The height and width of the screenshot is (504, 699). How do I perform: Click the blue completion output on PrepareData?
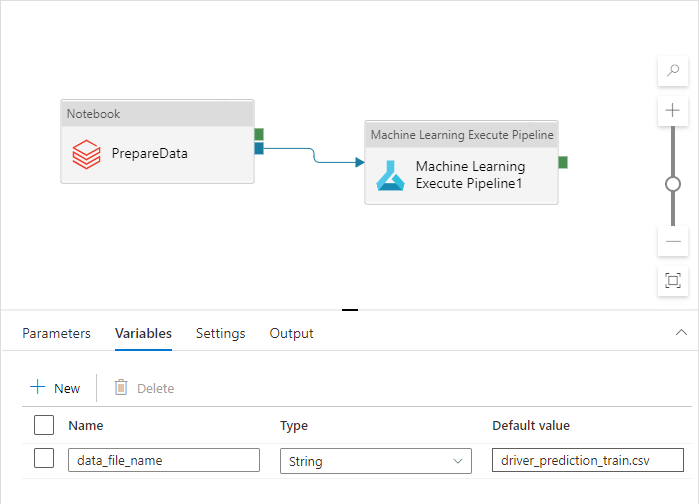pyautogui.click(x=259, y=148)
